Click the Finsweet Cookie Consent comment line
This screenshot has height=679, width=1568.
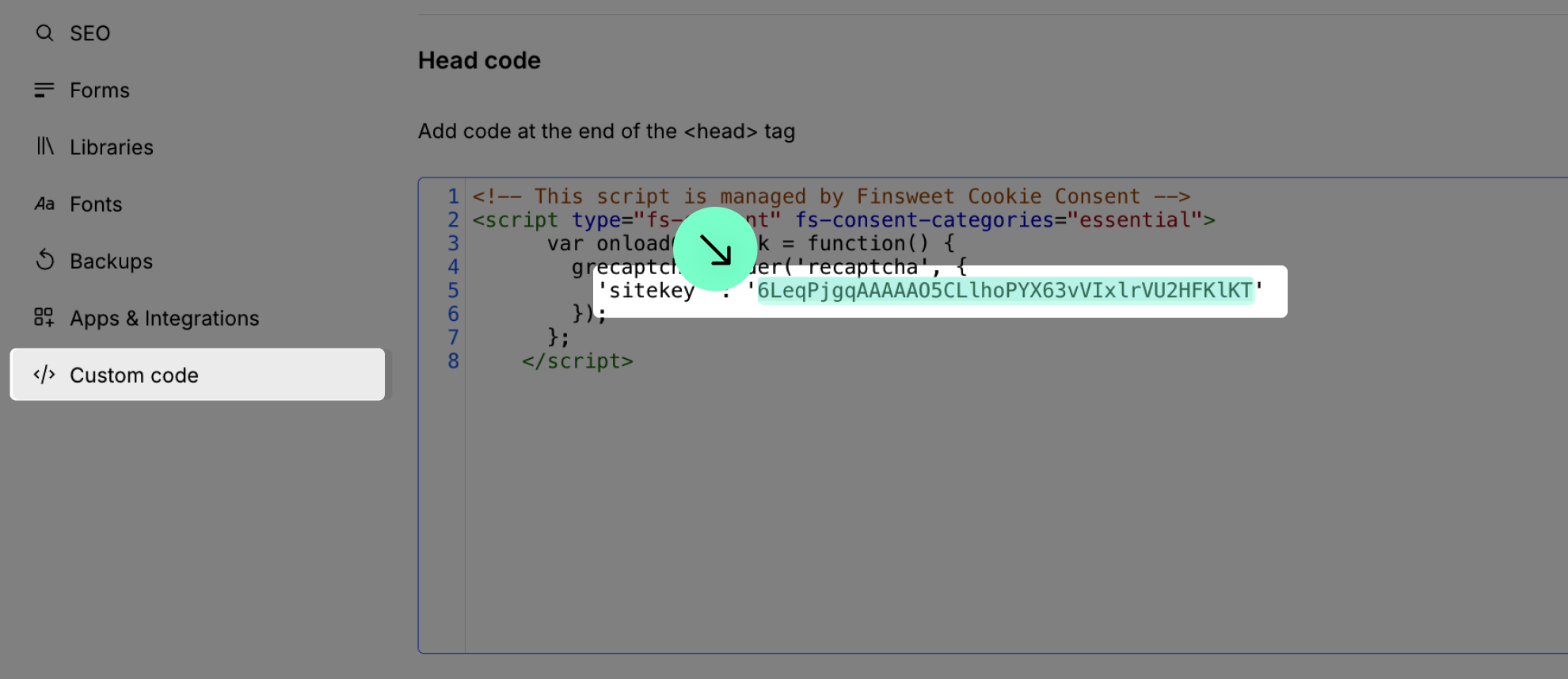(832, 196)
